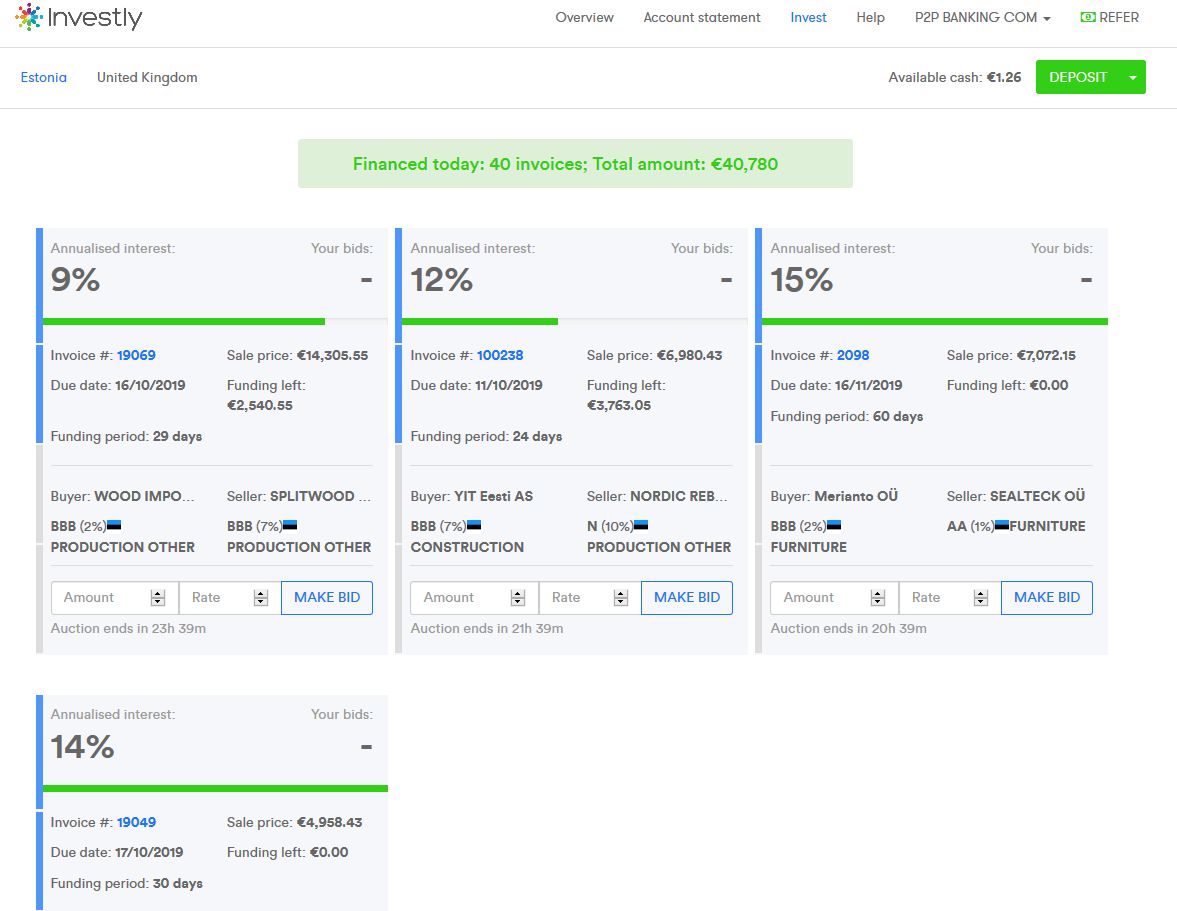Screen dimensions: 1177x911
Task: Click the Estonian flag beside SEALTECK OÜ rating
Action: (1002, 525)
